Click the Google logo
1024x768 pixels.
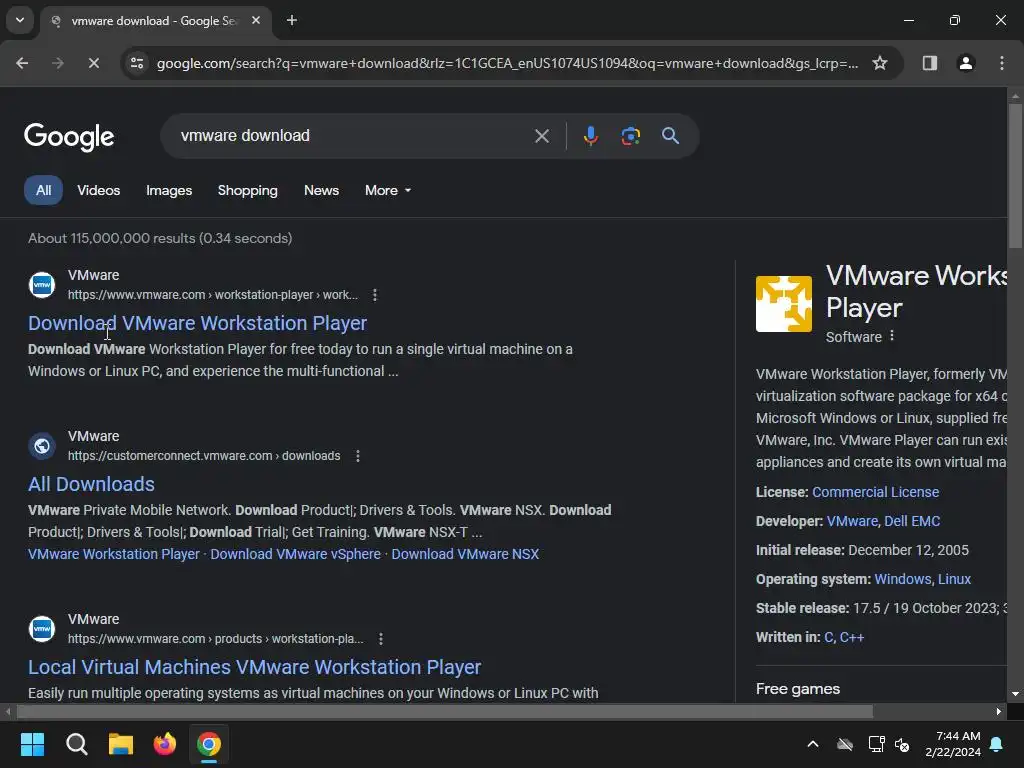point(69,136)
